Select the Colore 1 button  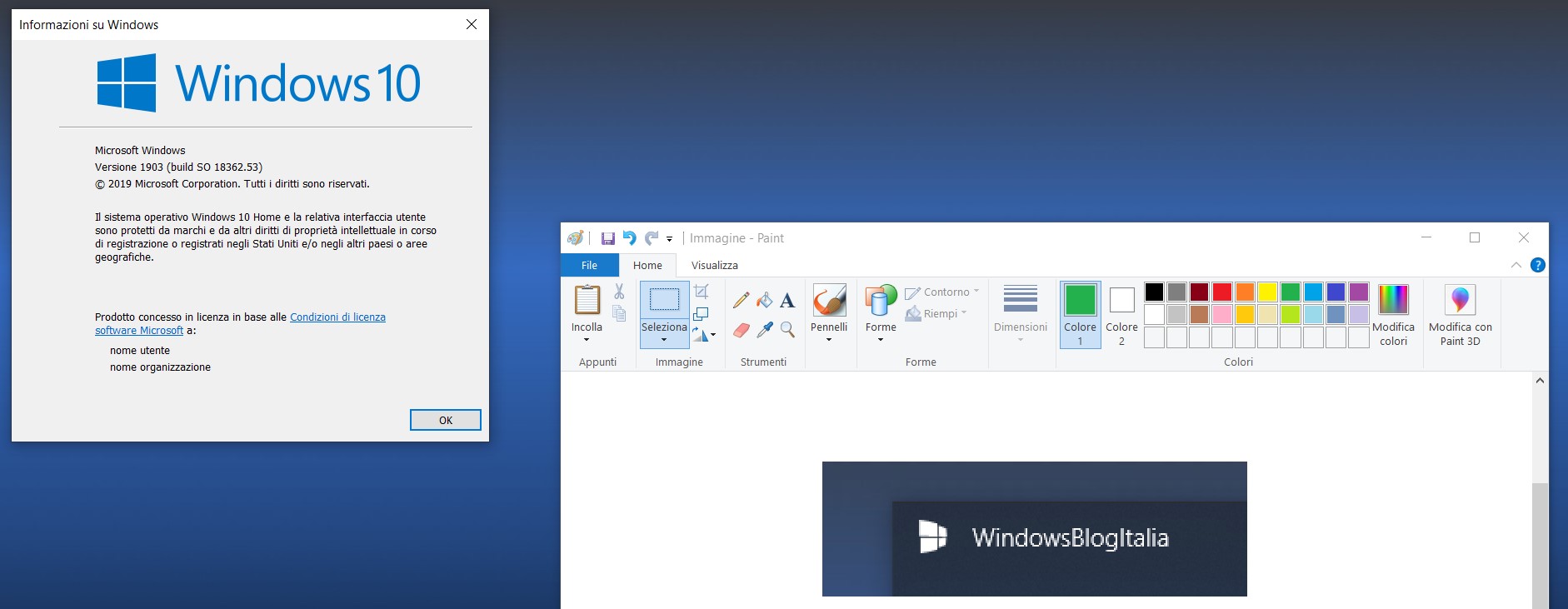coord(1081,314)
